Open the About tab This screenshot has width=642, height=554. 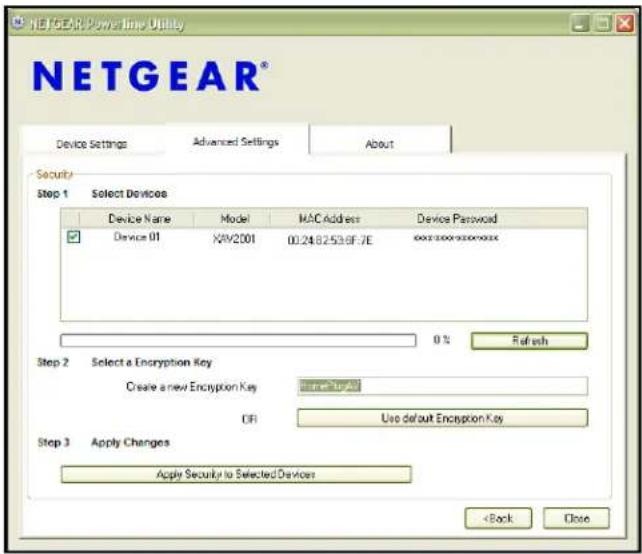point(380,144)
